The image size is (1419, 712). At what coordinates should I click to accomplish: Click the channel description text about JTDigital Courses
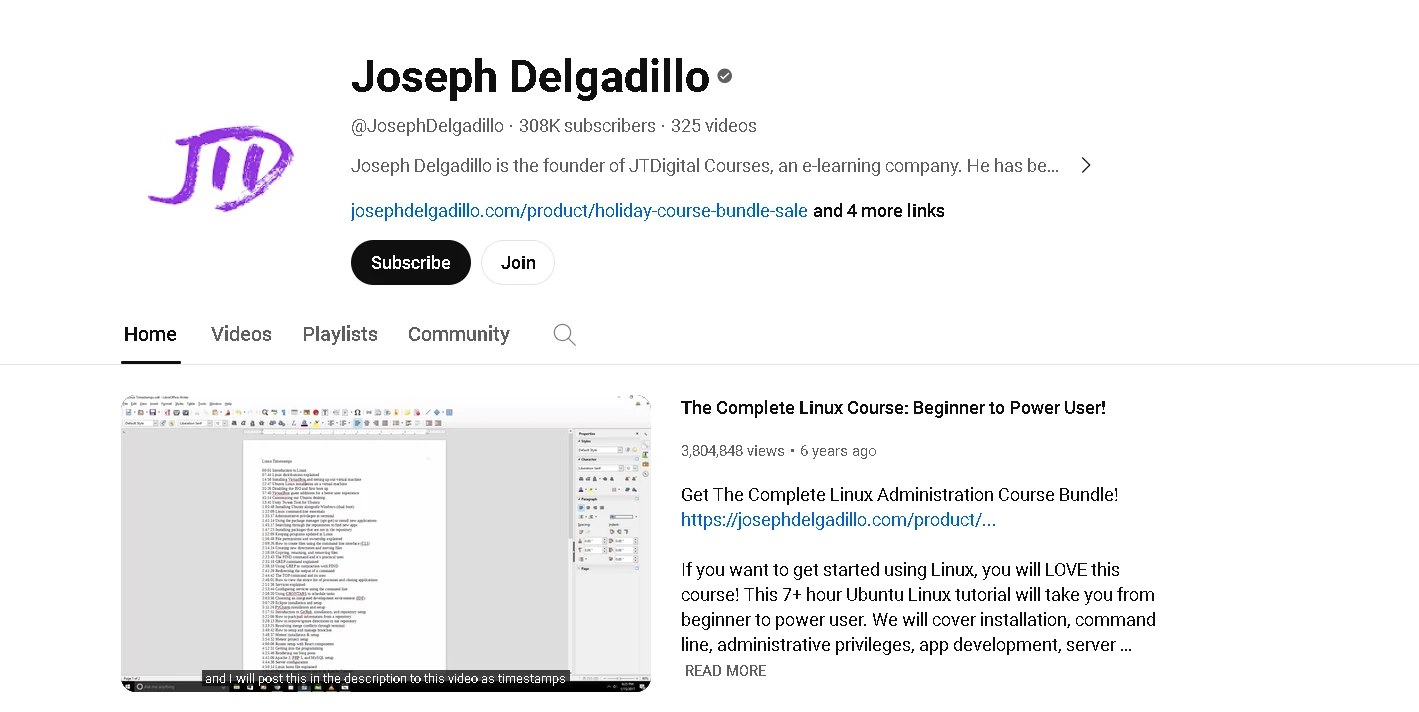(x=704, y=166)
